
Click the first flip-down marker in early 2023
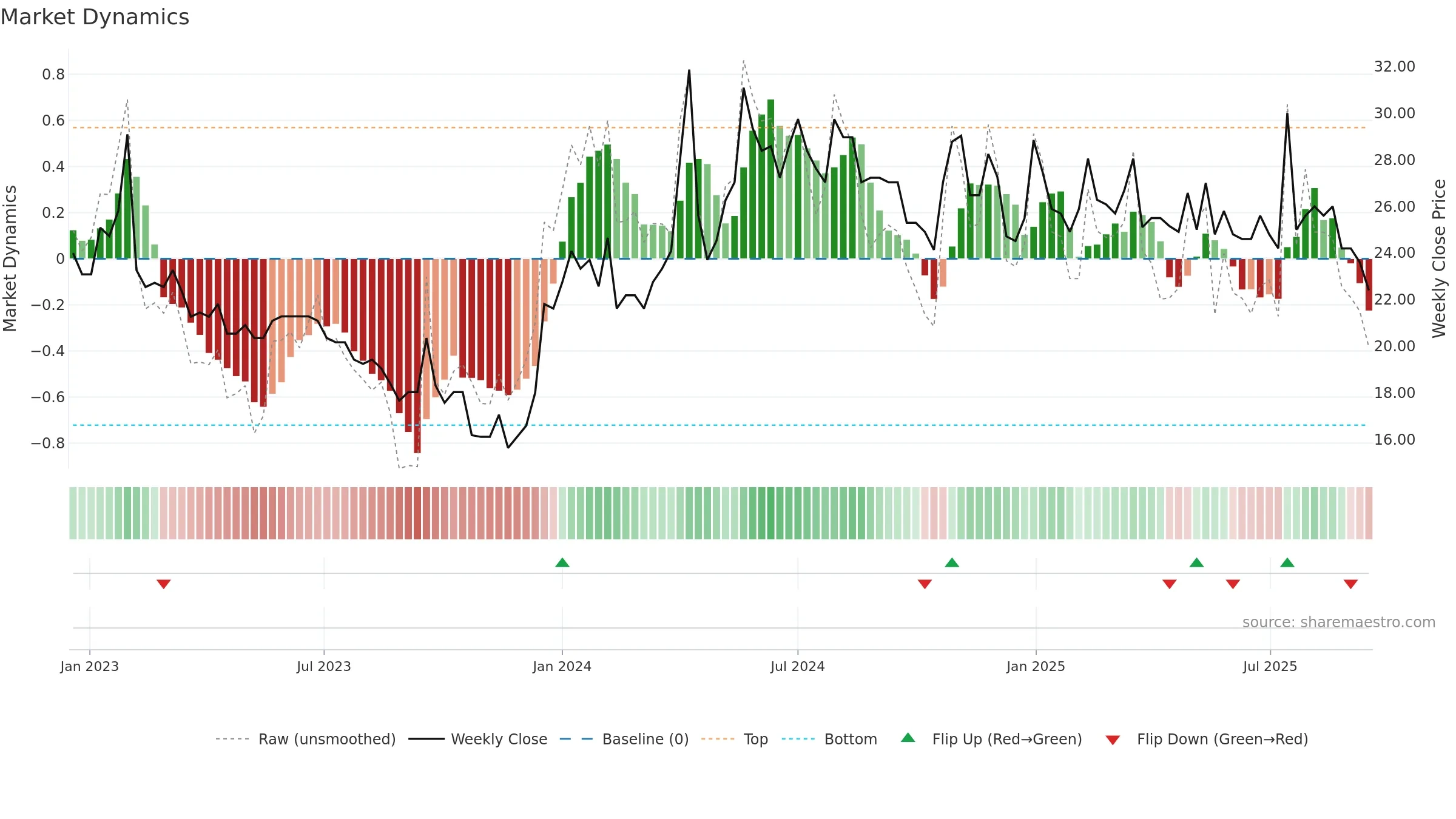click(x=164, y=584)
